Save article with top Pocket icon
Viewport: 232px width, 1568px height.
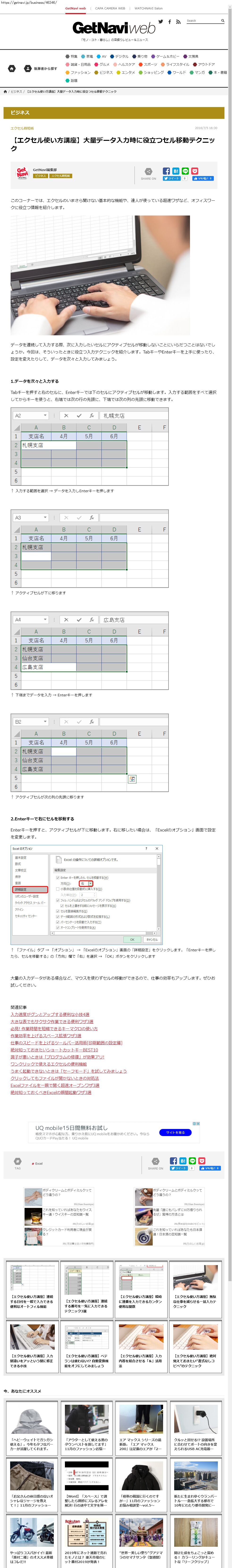point(195,171)
